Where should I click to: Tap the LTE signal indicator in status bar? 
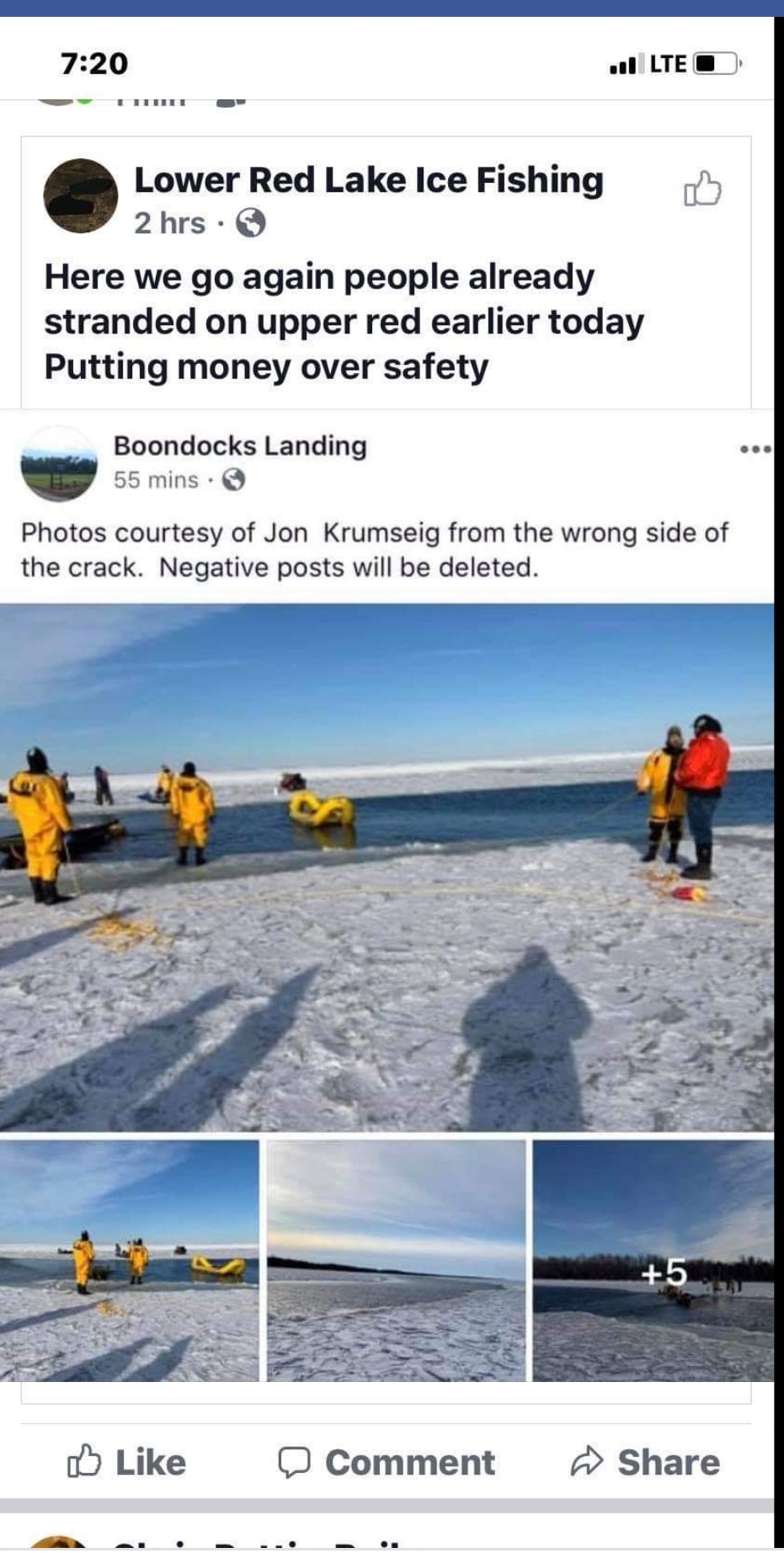668,63
